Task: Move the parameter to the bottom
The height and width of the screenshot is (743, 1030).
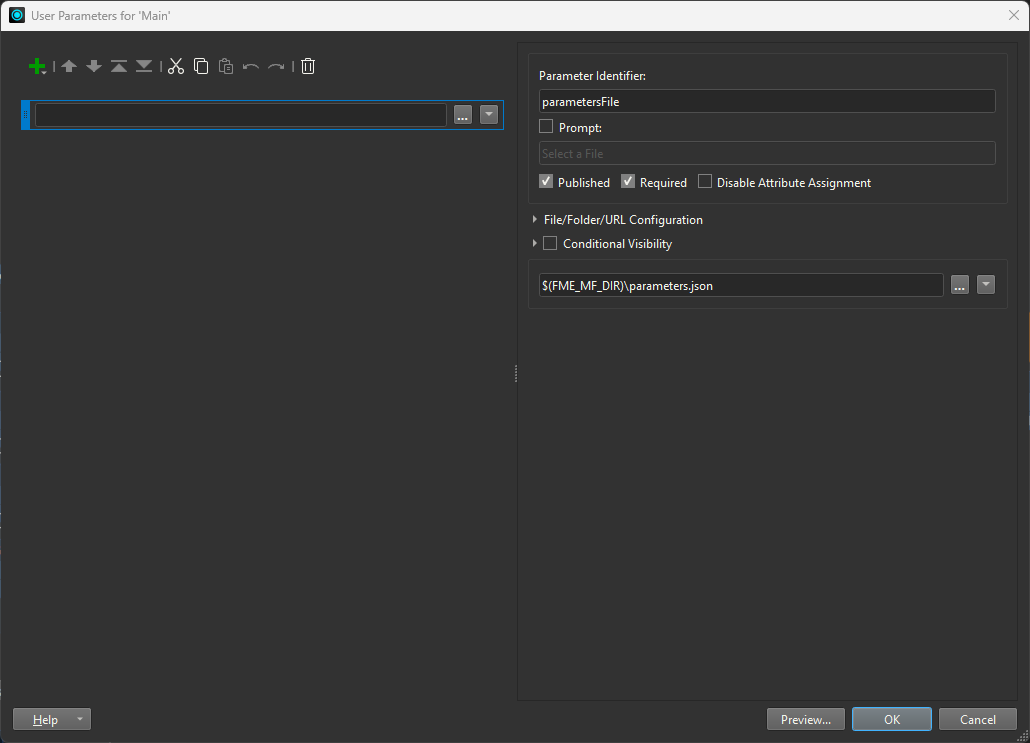Action: point(143,66)
